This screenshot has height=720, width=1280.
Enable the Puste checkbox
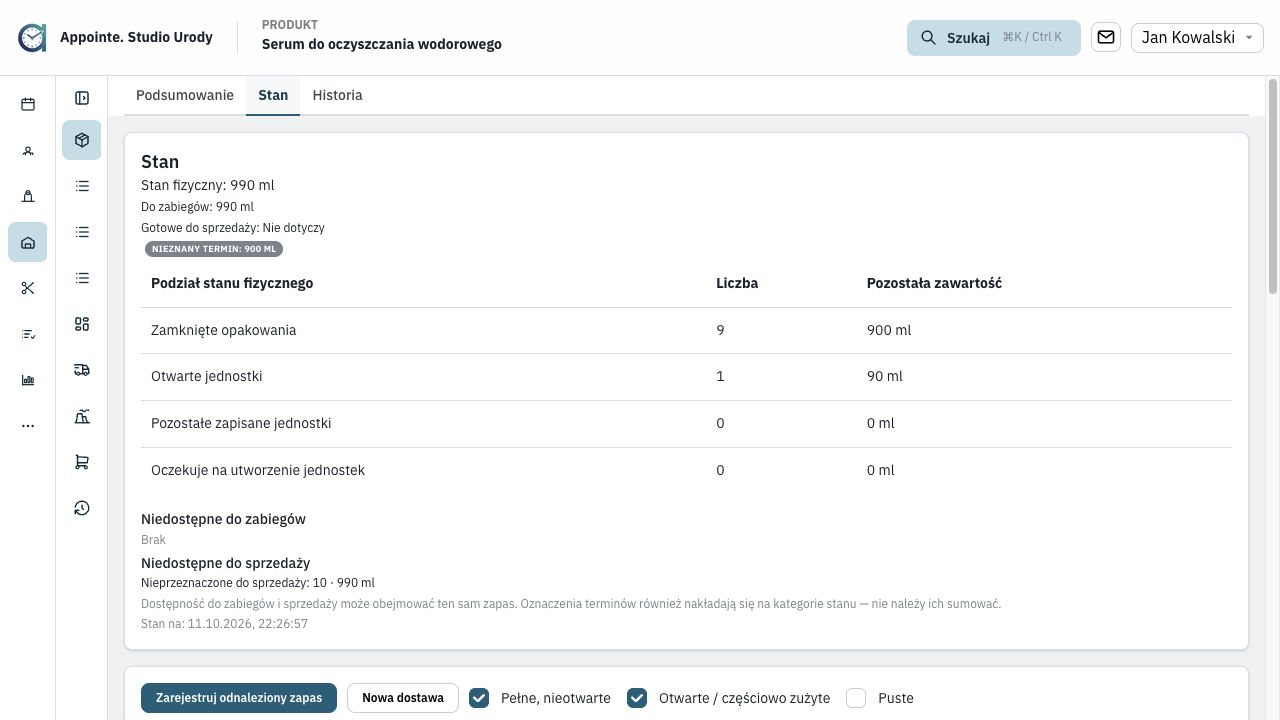point(856,698)
